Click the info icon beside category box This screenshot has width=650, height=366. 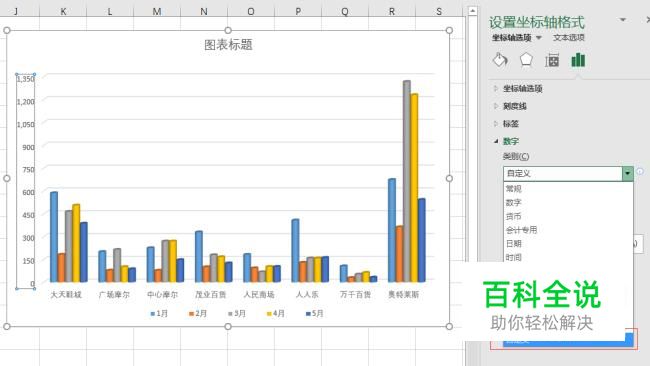click(640, 171)
